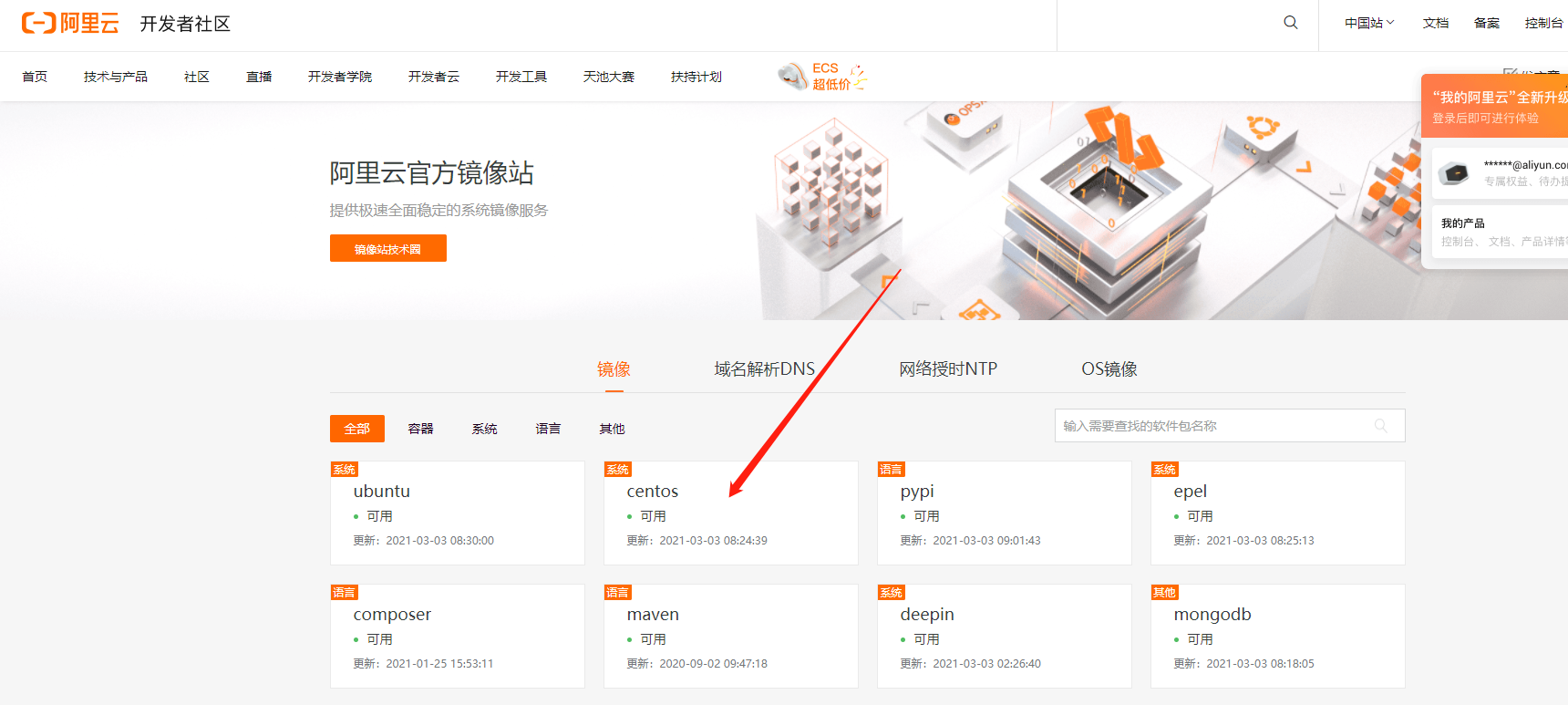Open the 天池大赛 menu item
This screenshot has height=705, width=1568.
pos(609,77)
